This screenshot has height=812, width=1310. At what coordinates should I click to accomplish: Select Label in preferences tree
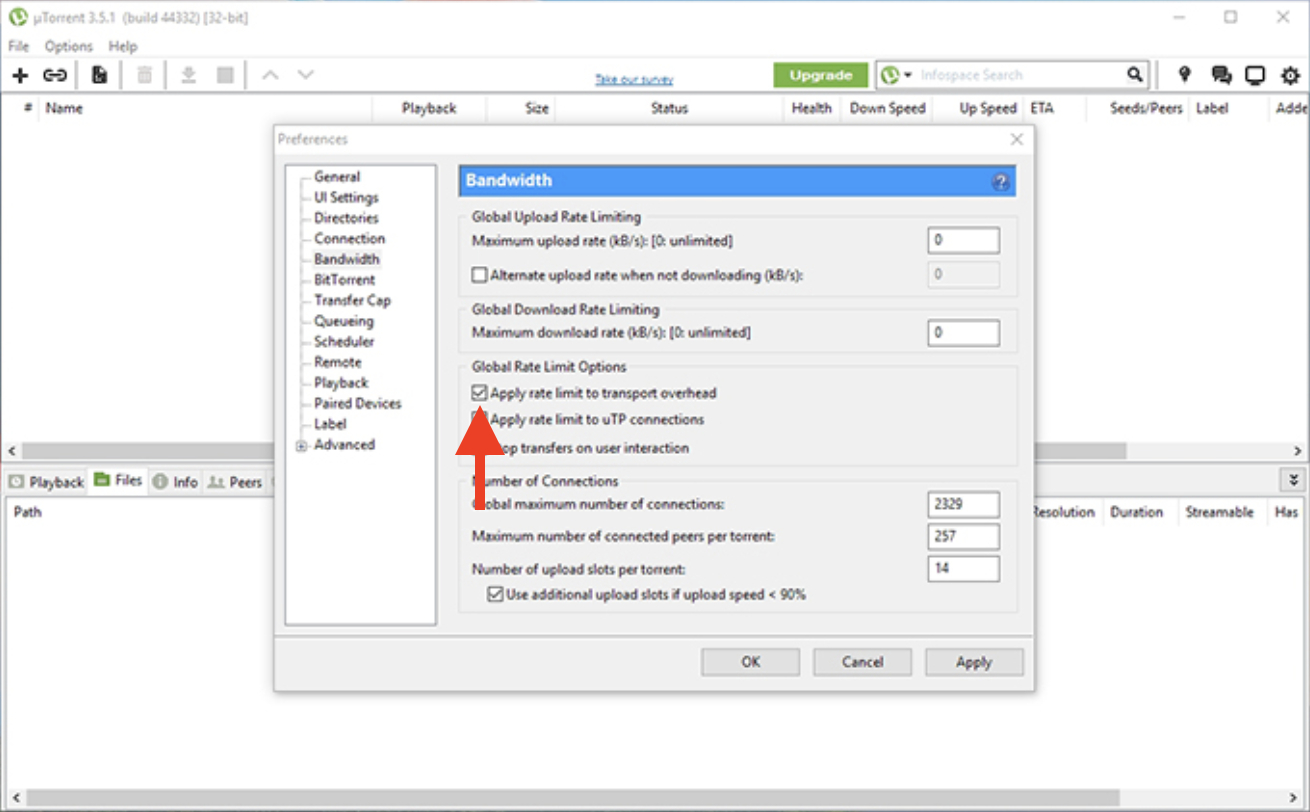tap(330, 424)
